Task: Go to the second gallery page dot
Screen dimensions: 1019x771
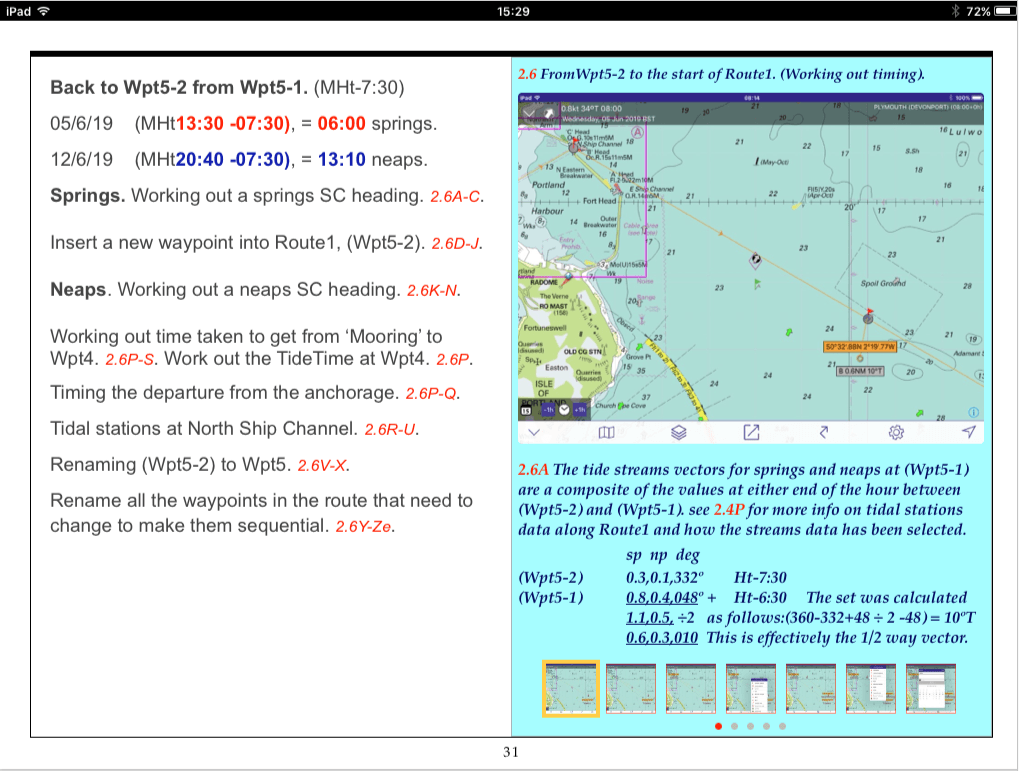Action: point(734,727)
